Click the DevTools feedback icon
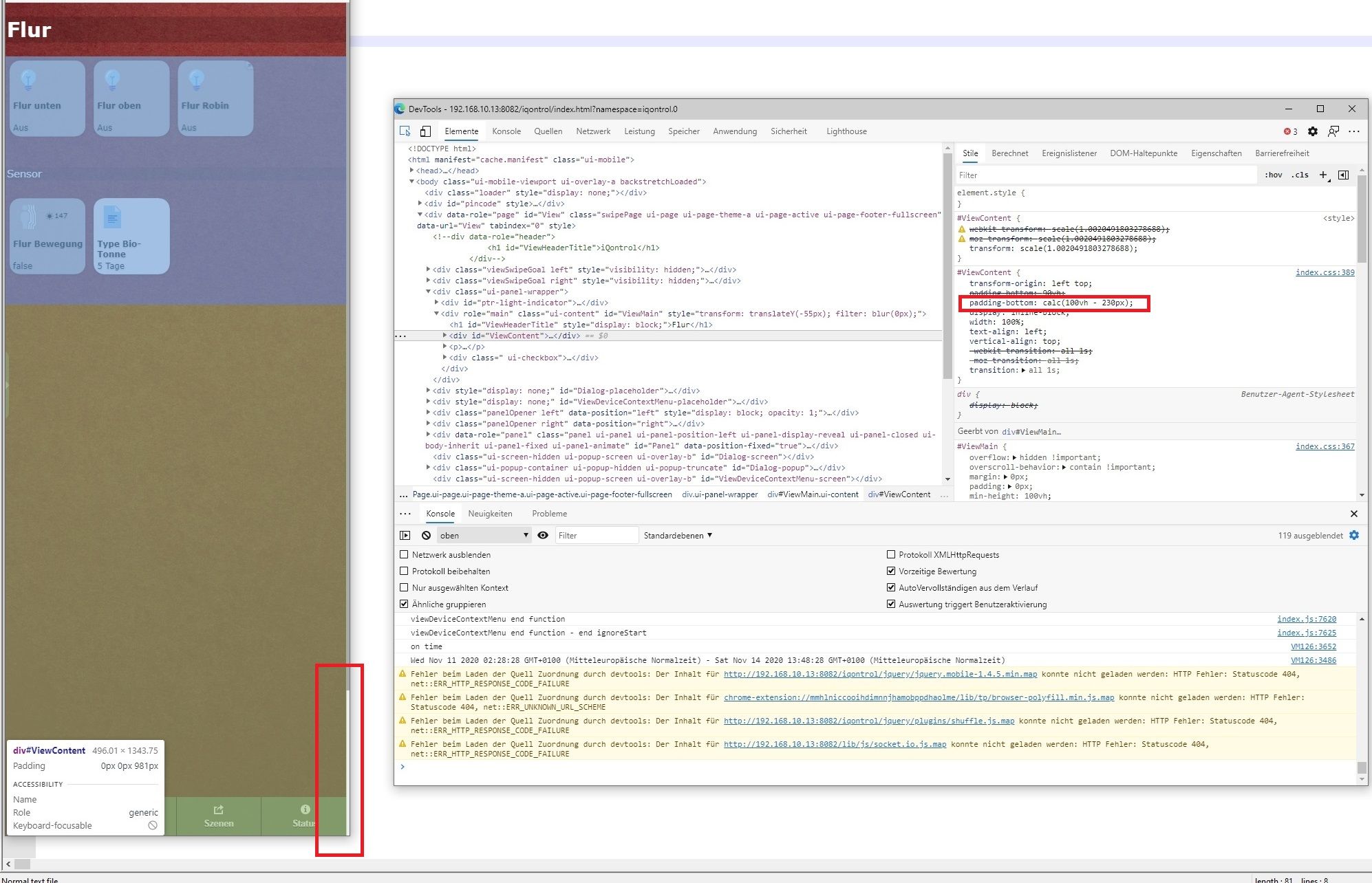This screenshot has width=1372, height=883. tap(1333, 131)
